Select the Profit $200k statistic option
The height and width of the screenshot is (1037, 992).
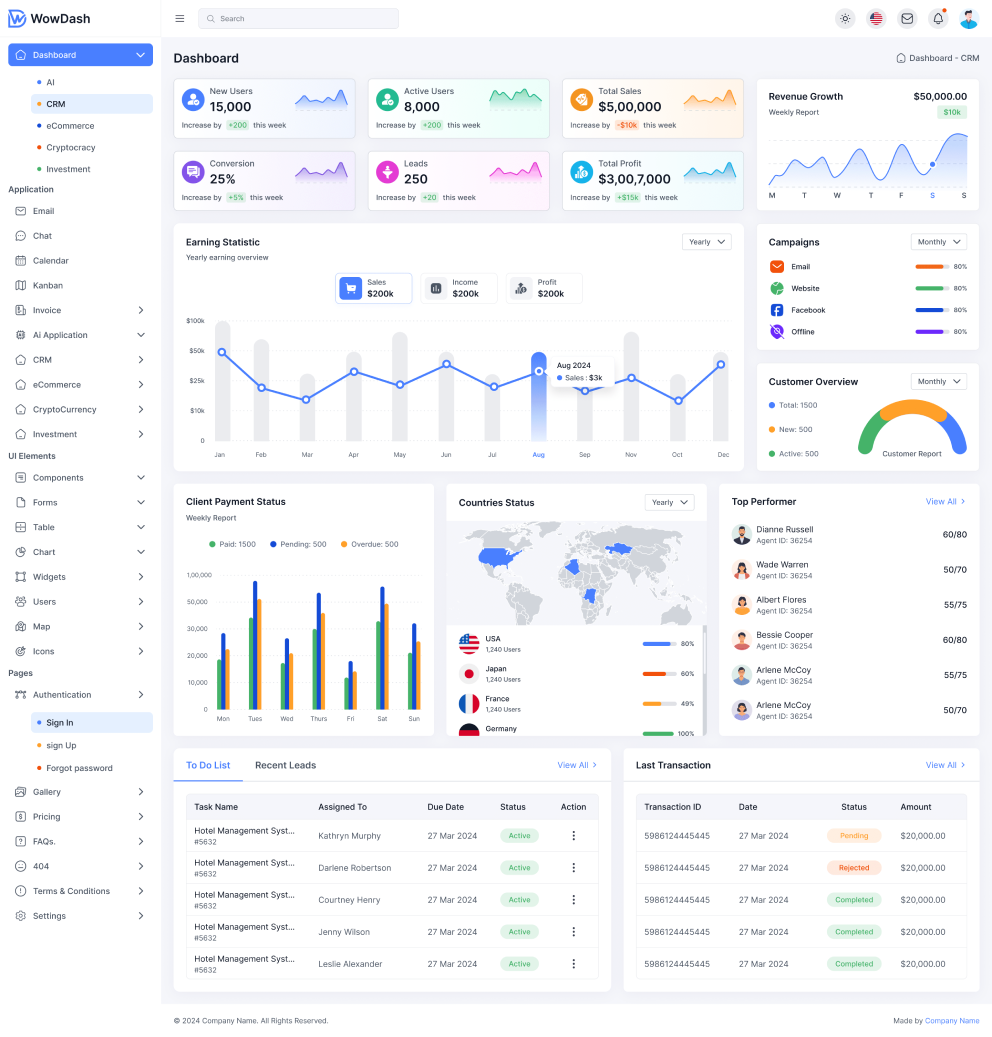click(x=544, y=288)
